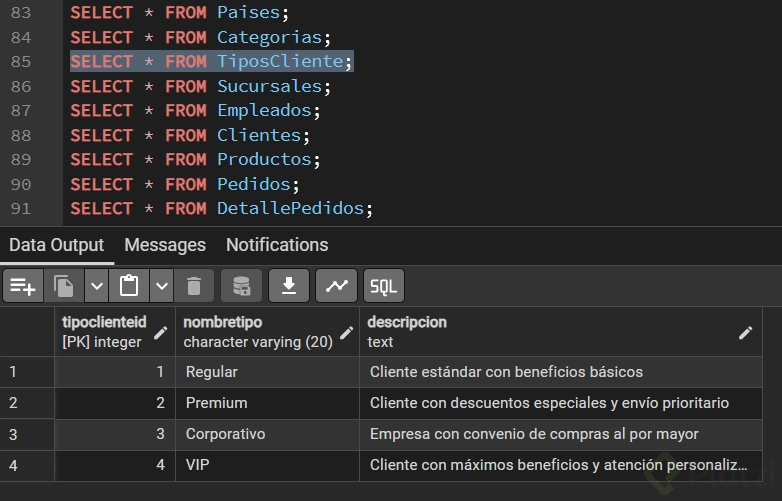Expand the copy options dropdown arrow
The width and height of the screenshot is (782, 501).
tap(96, 286)
